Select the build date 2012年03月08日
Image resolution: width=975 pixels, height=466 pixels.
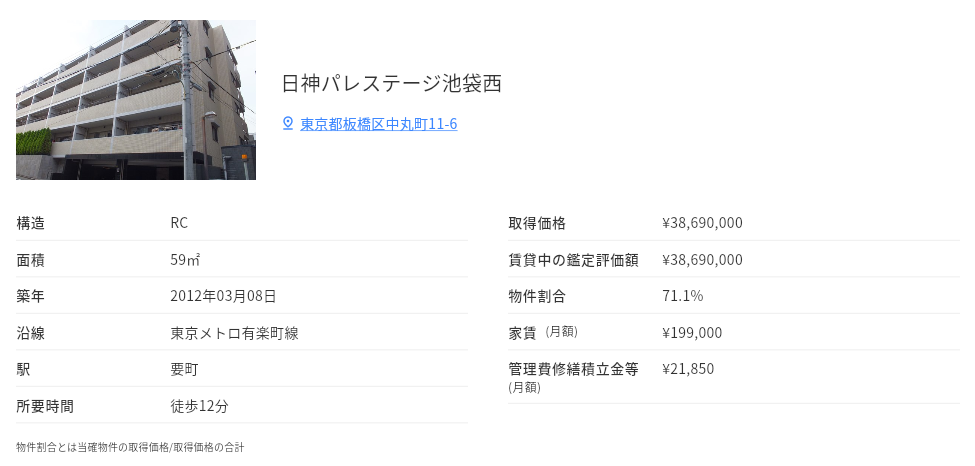tap(223, 296)
